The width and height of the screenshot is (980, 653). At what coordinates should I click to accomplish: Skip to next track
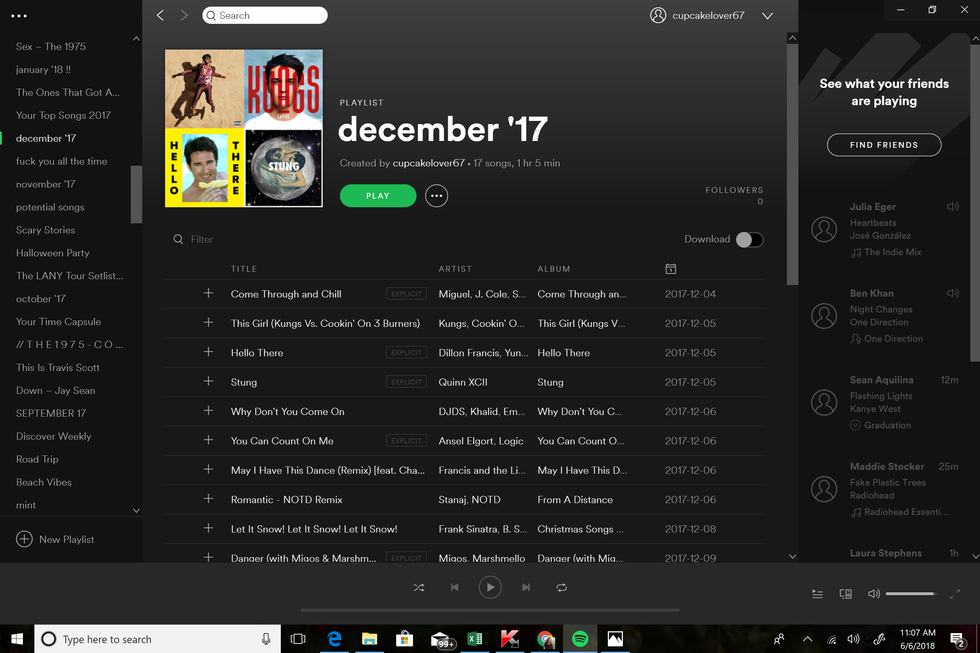[x=526, y=588]
